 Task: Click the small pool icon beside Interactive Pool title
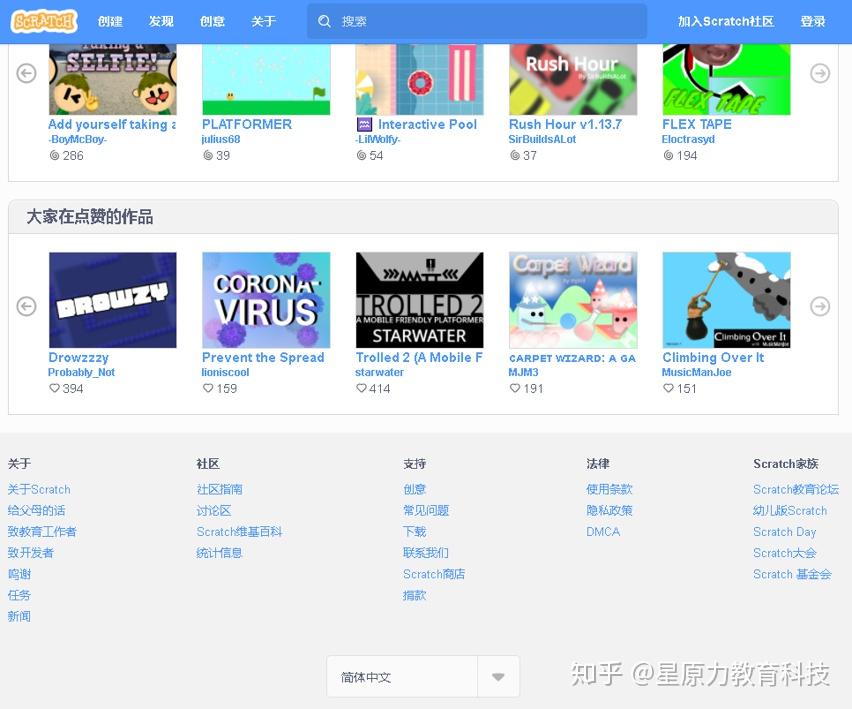(364, 124)
